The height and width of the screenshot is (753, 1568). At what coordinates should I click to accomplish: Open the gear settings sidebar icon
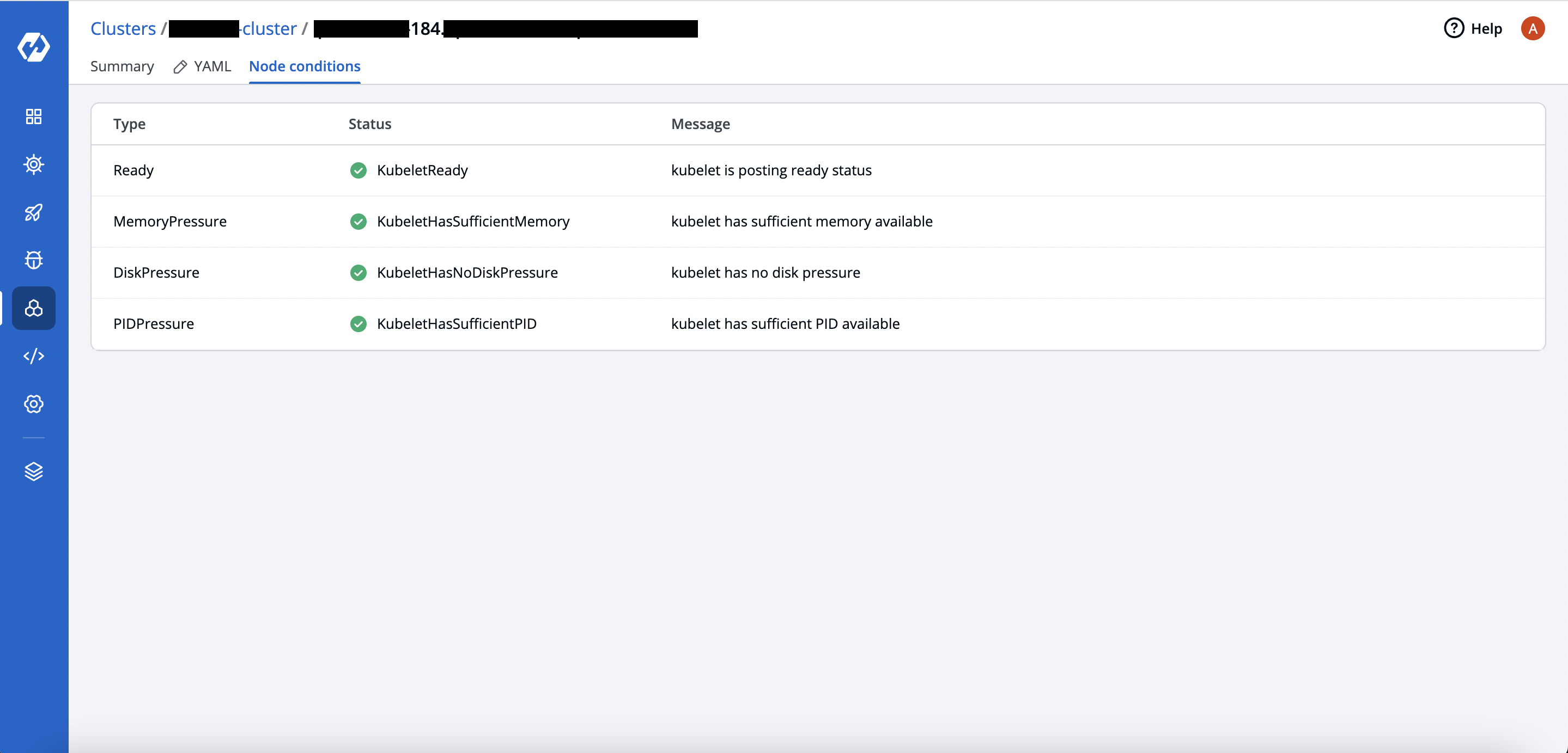[x=33, y=404]
